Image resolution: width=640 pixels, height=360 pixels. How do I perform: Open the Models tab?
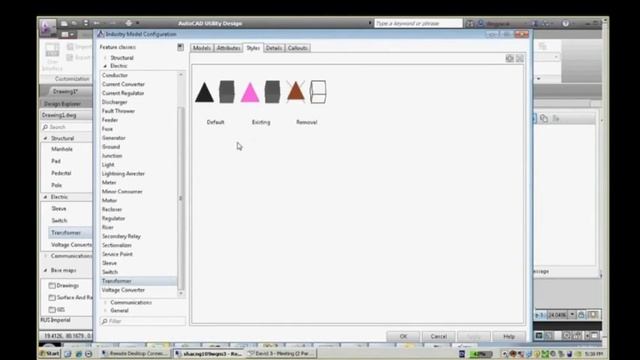click(202, 48)
